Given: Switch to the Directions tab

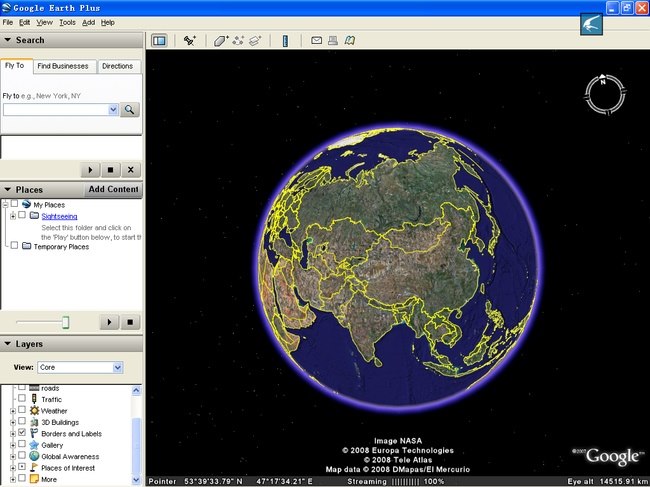Looking at the screenshot, I should pos(118,66).
